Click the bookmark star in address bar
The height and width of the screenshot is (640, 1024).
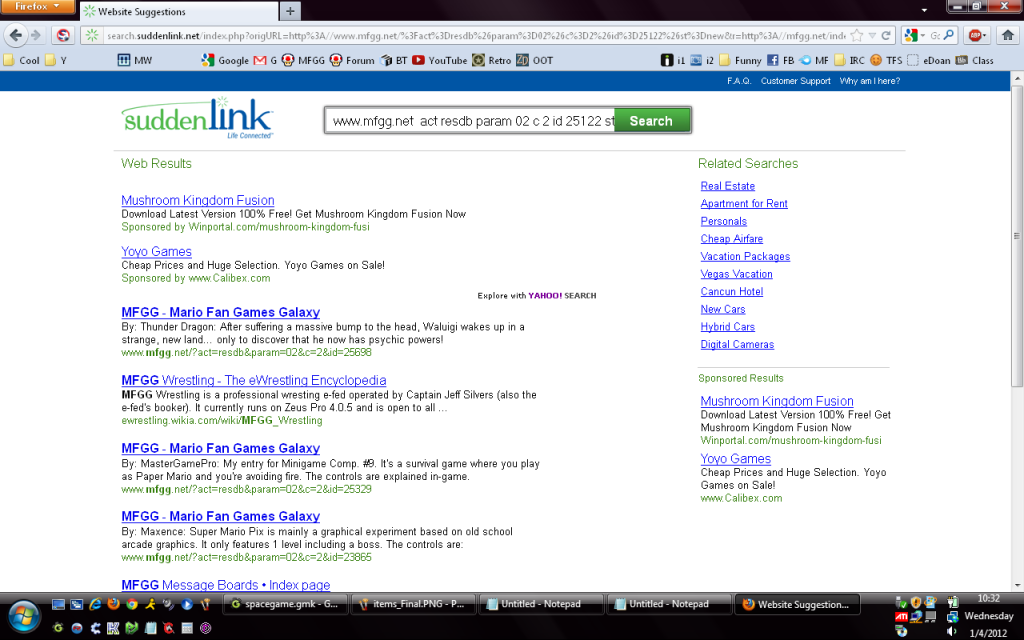coord(859,35)
